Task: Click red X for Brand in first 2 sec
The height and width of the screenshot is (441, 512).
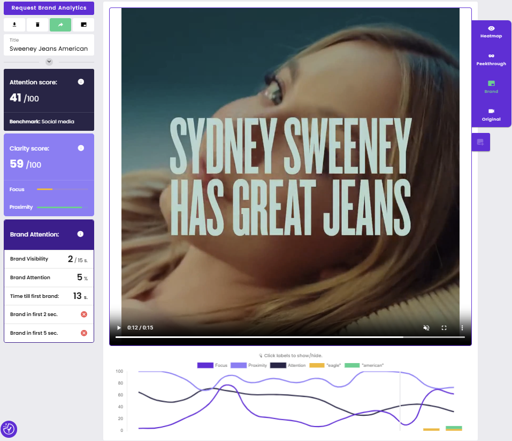Action: [x=84, y=314]
